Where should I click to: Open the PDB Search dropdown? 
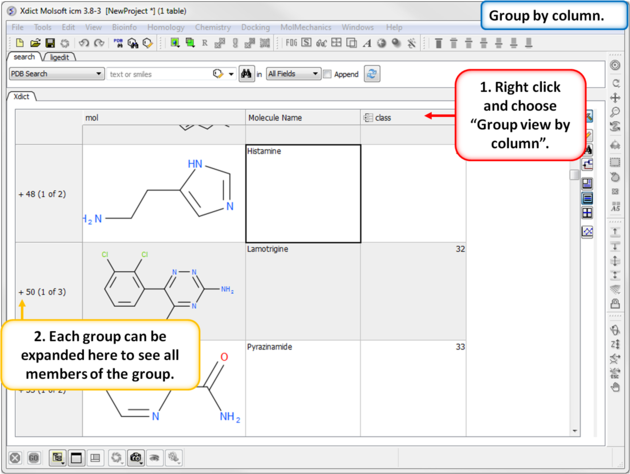coord(56,74)
